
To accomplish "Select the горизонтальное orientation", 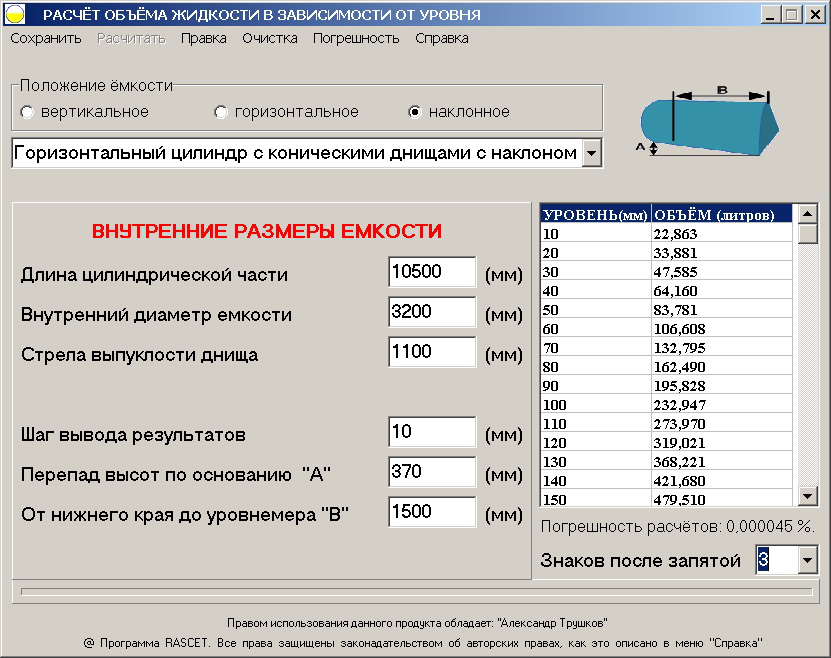I will point(220,112).
